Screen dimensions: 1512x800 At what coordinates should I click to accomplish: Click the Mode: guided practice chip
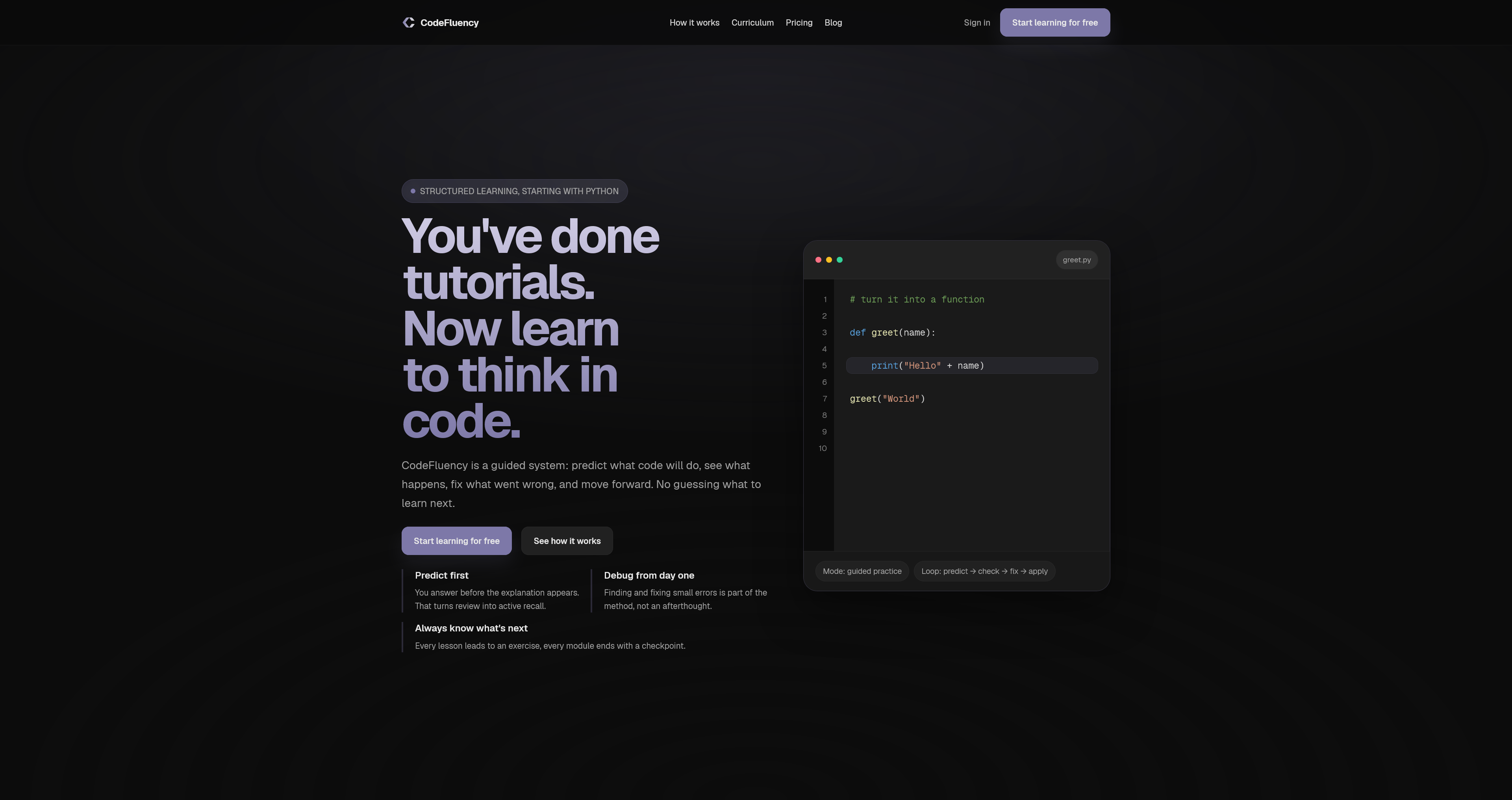pyautogui.click(x=862, y=571)
